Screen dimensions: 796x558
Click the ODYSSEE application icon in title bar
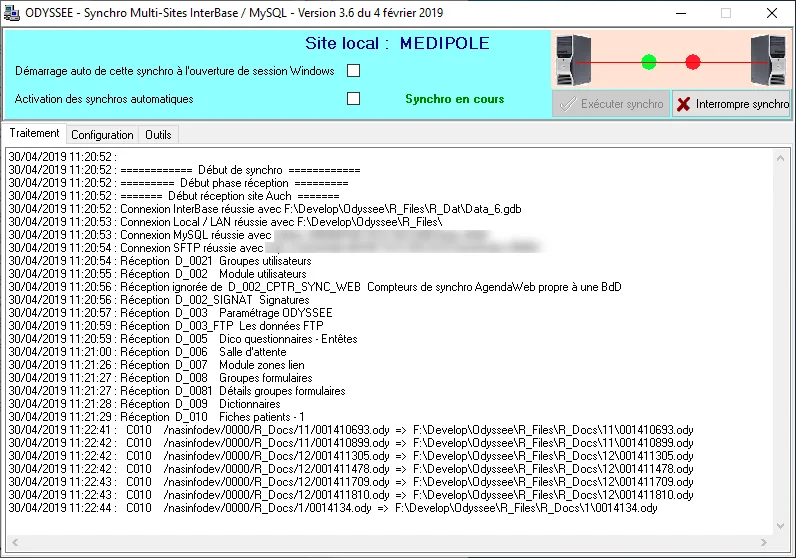pos(12,13)
